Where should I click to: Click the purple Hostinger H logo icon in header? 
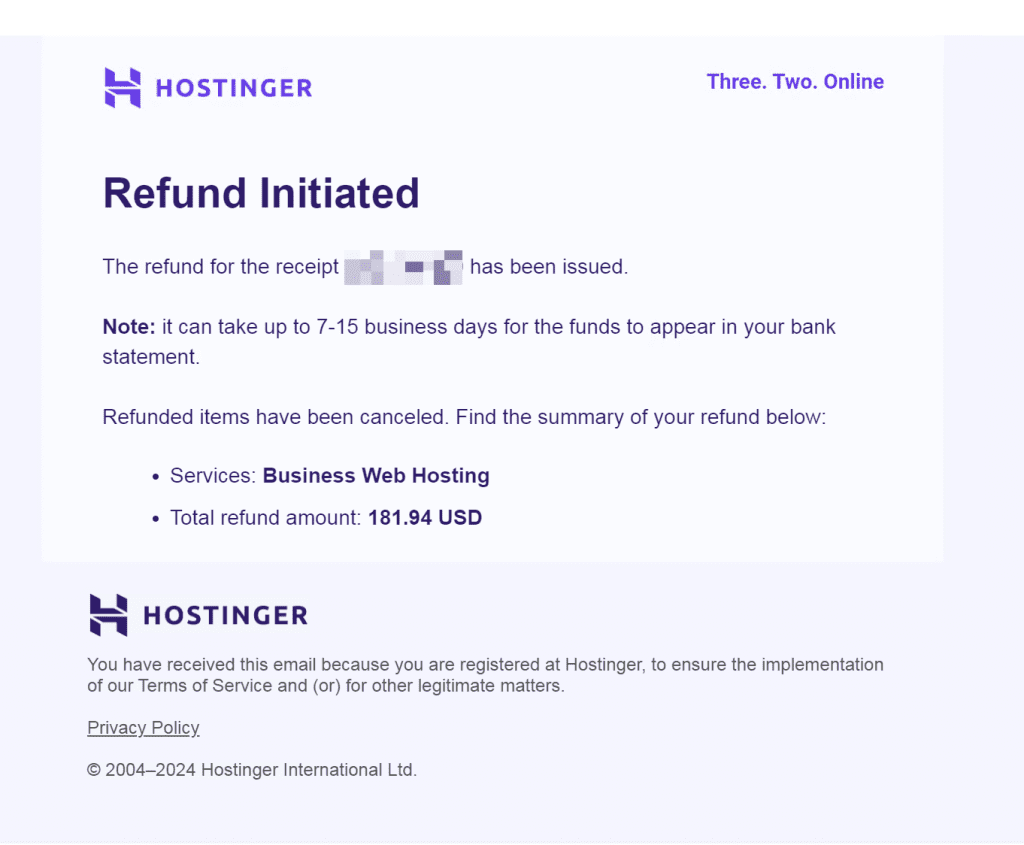(122, 88)
